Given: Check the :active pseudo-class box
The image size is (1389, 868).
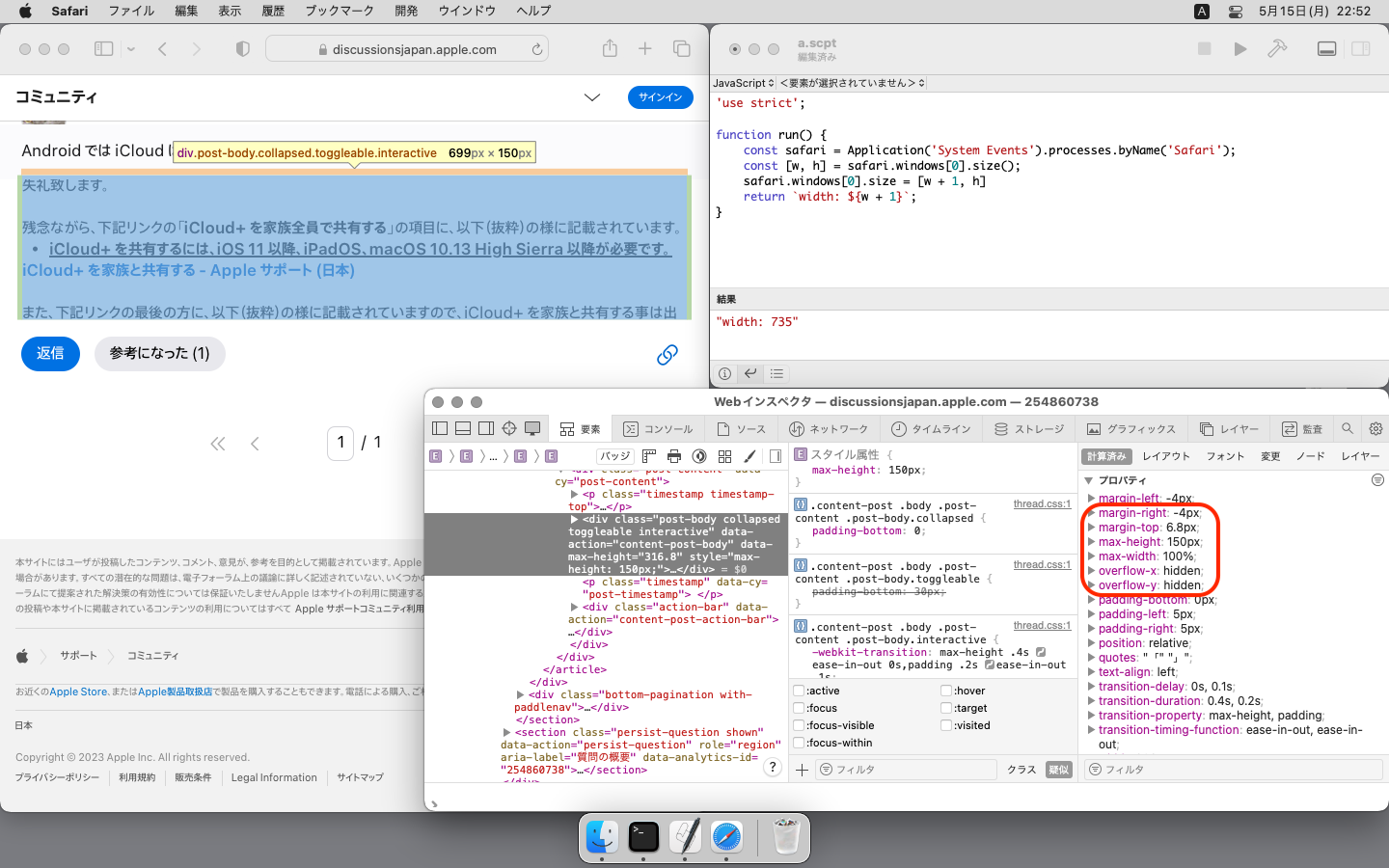Looking at the screenshot, I should click(799, 691).
